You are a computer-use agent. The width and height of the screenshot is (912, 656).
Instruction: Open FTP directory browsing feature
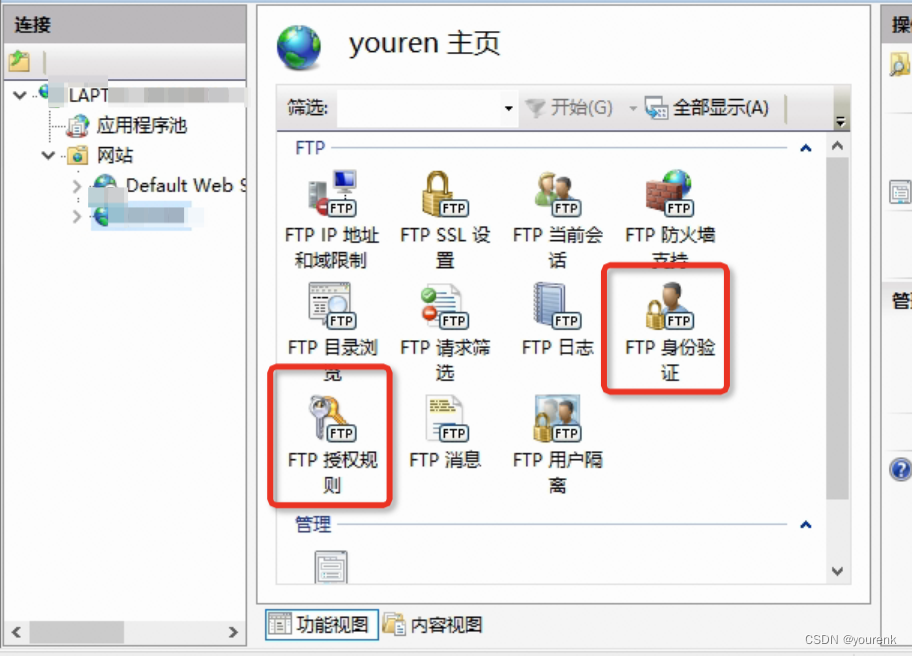pos(332,331)
